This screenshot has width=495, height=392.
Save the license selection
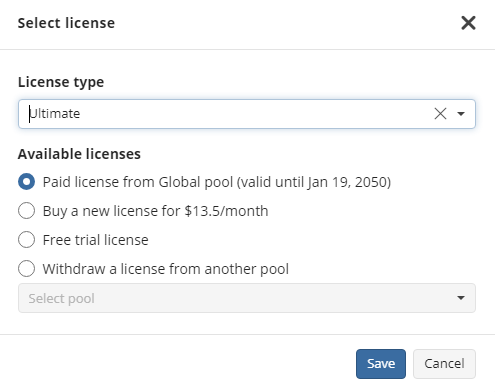coord(381,364)
